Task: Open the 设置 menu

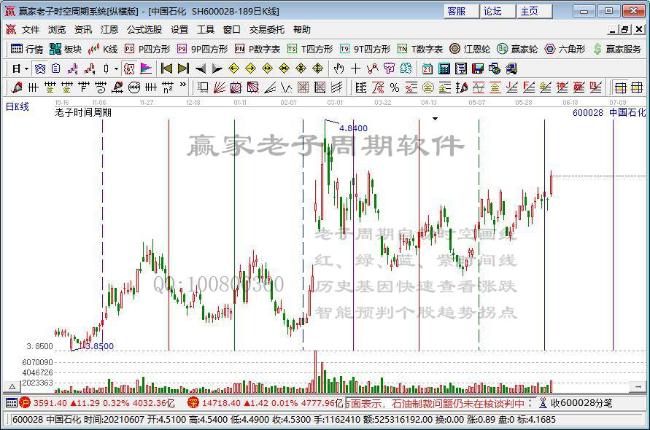Action: pyautogui.click(x=179, y=30)
